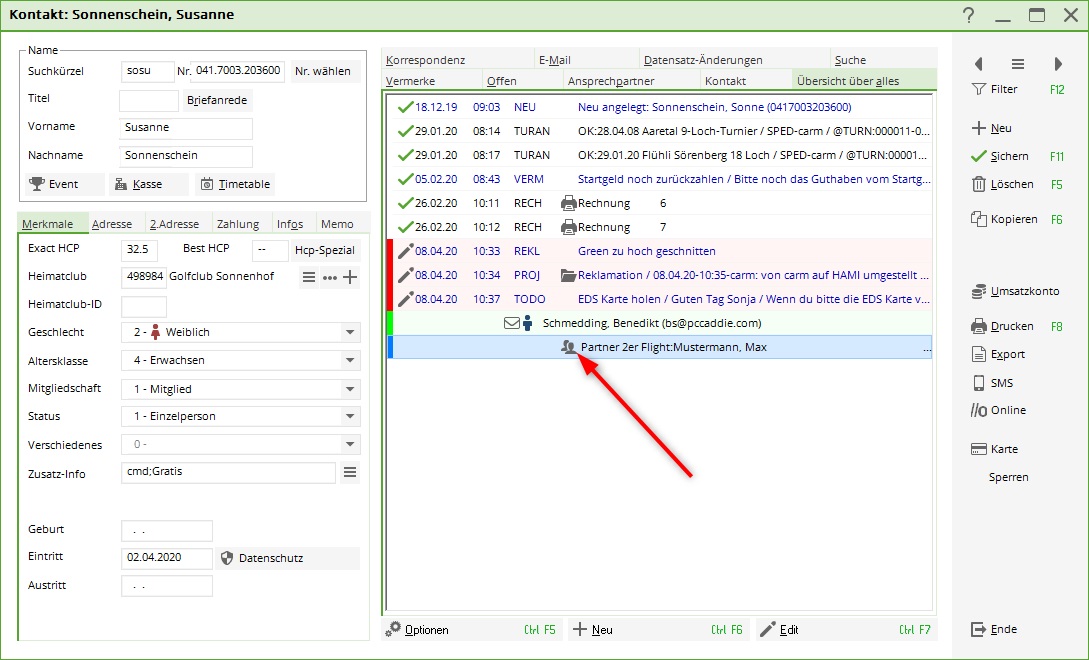This screenshot has width=1089, height=660.
Task: Click plus icon beside Golfclub Sonnenhof
Action: pyautogui.click(x=350, y=277)
